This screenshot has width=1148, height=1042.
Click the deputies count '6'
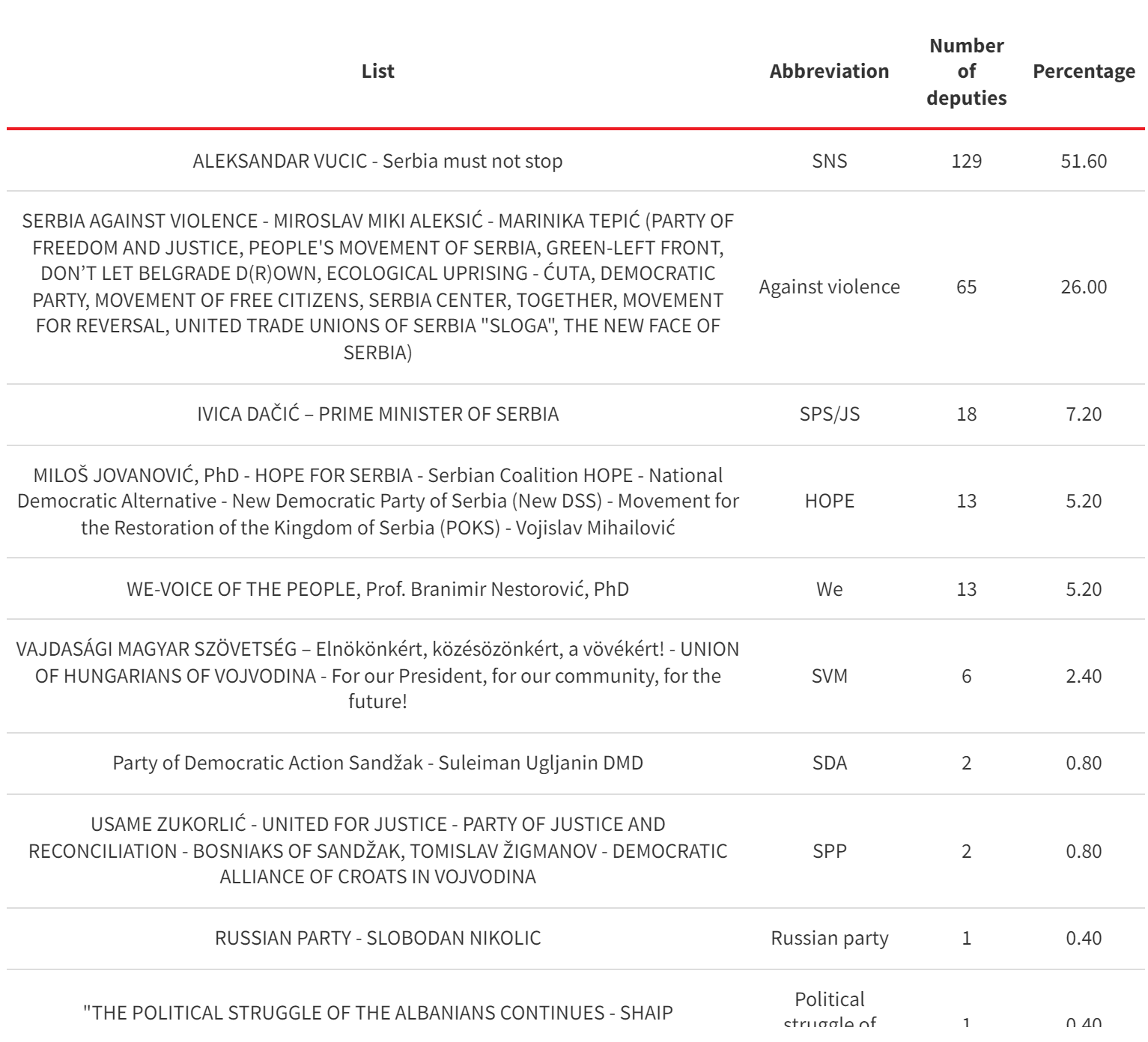click(966, 676)
